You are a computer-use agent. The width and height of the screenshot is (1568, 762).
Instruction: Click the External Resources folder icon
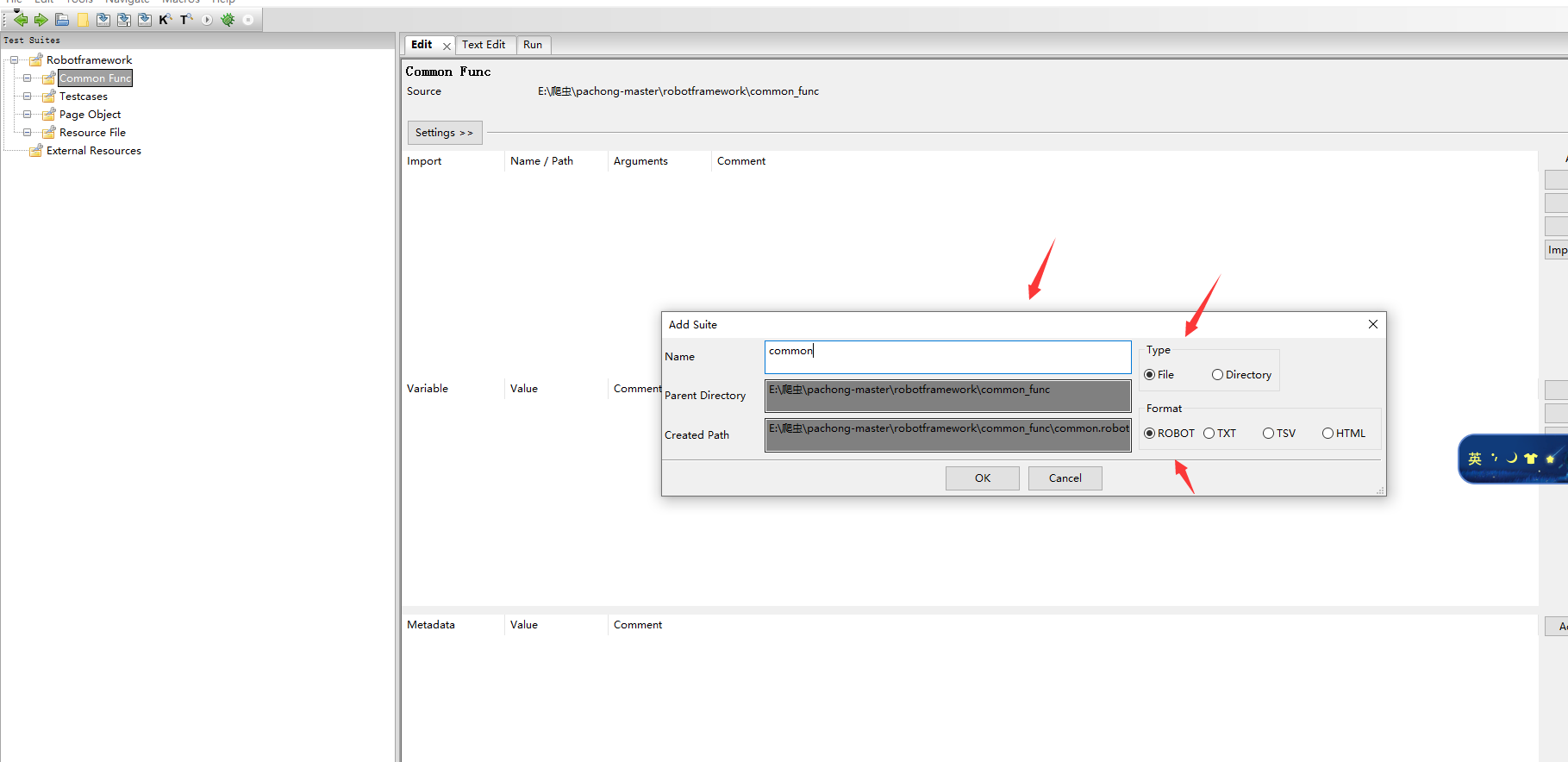(35, 150)
